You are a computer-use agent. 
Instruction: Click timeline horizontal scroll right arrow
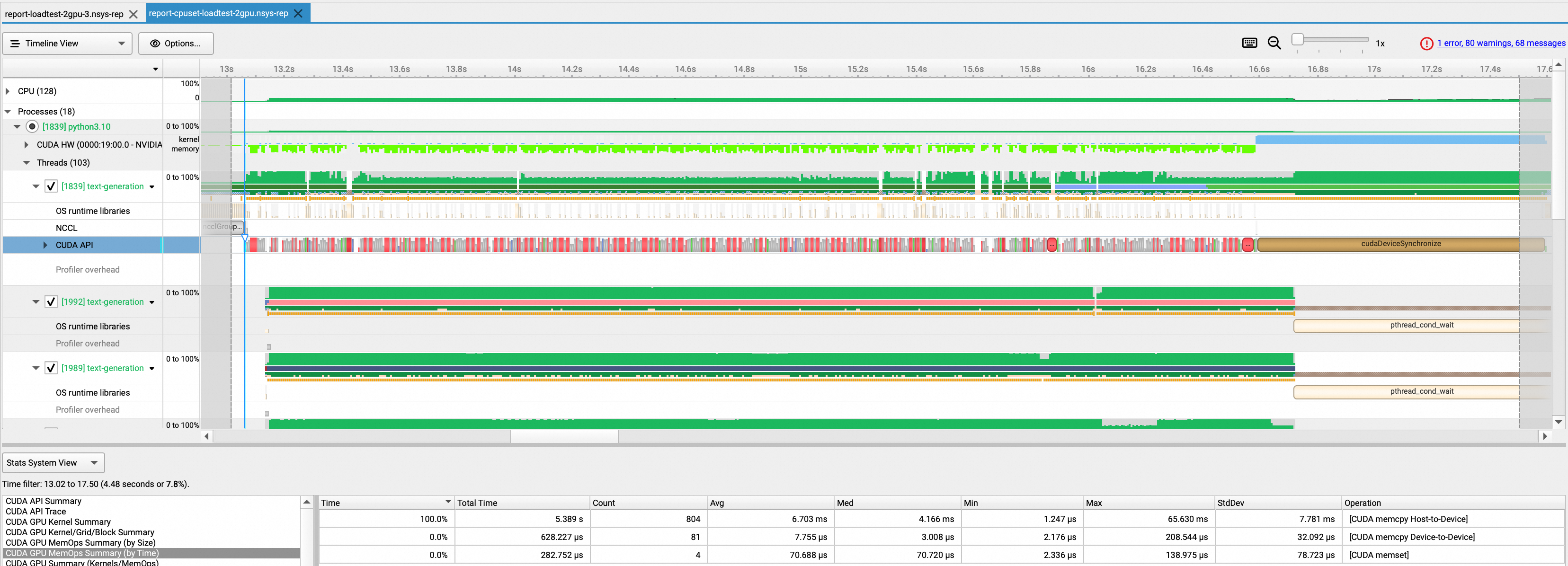click(x=1544, y=436)
